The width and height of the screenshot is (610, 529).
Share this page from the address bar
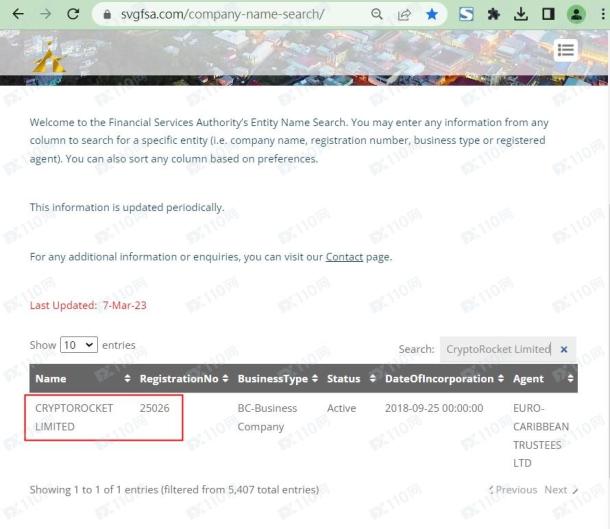pos(404,15)
